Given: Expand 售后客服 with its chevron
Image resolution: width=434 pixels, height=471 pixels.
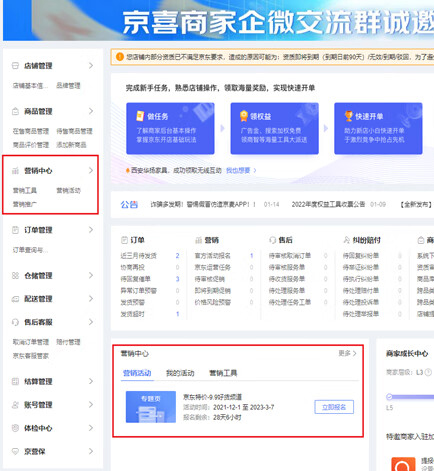Looking at the screenshot, I should (x=91, y=322).
